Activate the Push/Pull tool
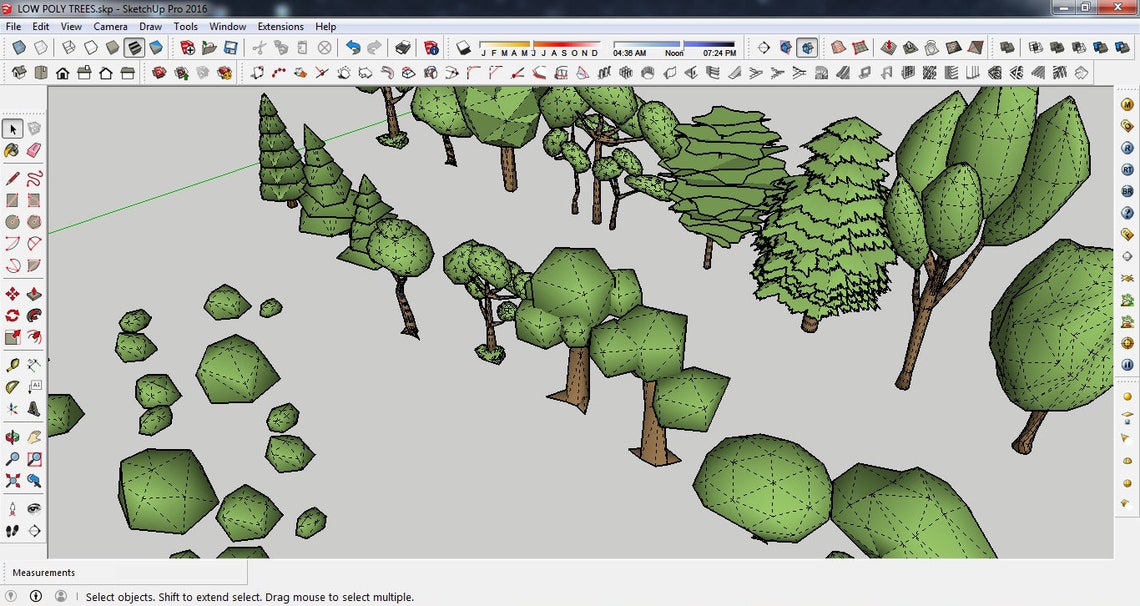This screenshot has height=606, width=1140. click(x=33, y=294)
